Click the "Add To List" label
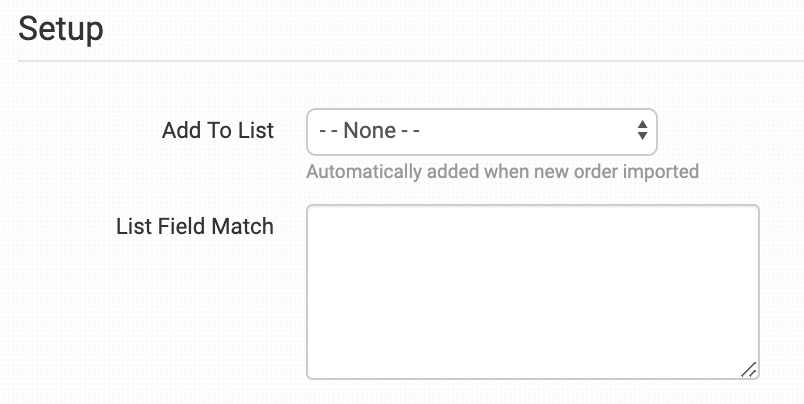Screen dimensions: 804x404 click(217, 131)
